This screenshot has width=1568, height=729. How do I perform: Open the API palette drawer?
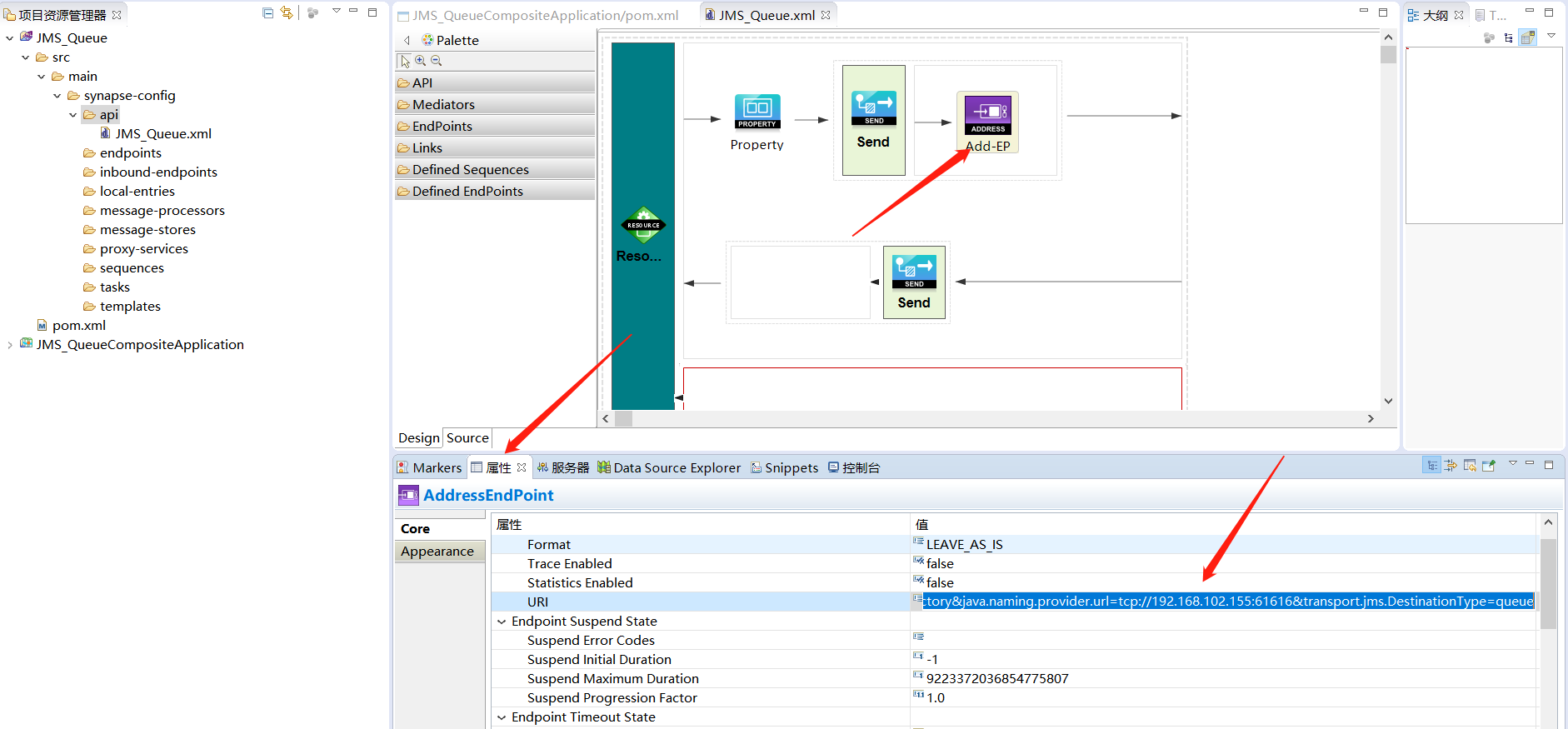click(495, 82)
